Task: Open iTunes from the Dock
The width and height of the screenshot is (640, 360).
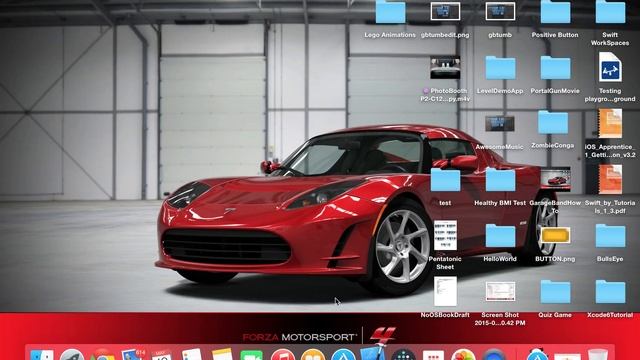Action: pos(282,355)
